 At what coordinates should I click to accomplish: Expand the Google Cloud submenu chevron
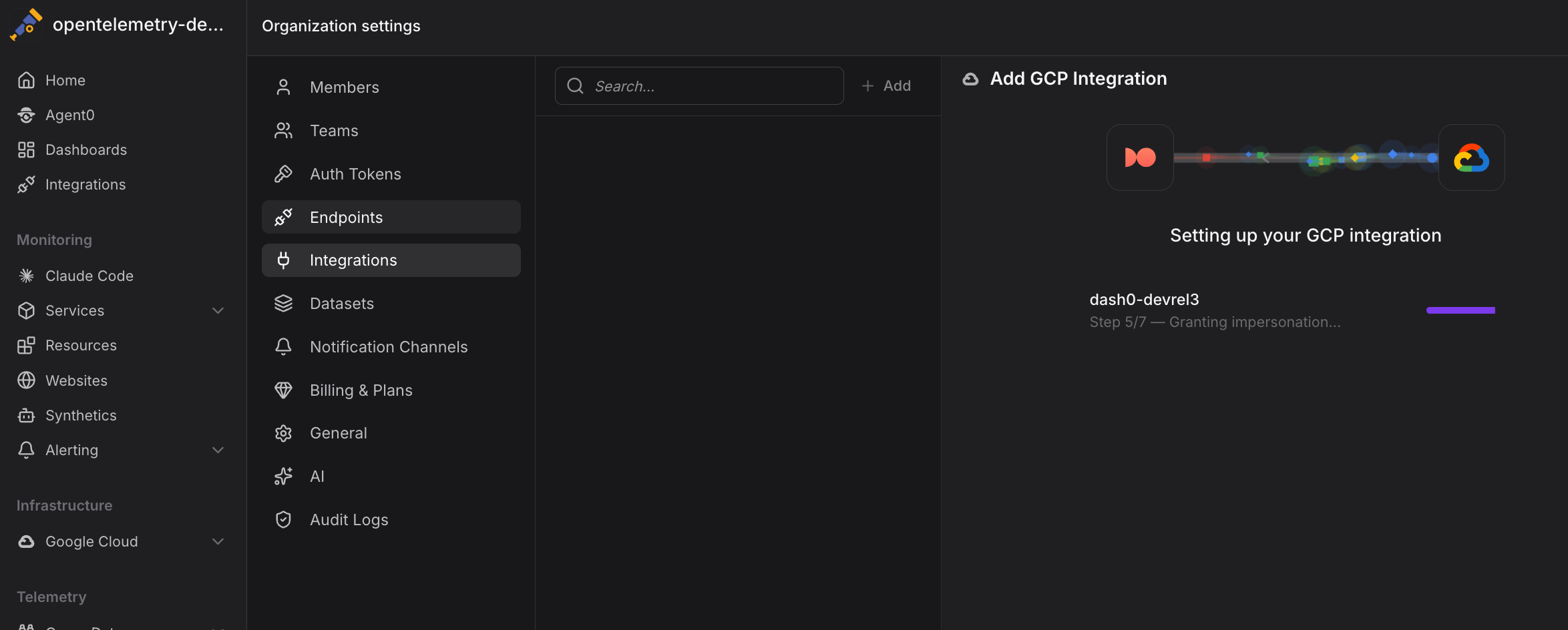coord(218,541)
